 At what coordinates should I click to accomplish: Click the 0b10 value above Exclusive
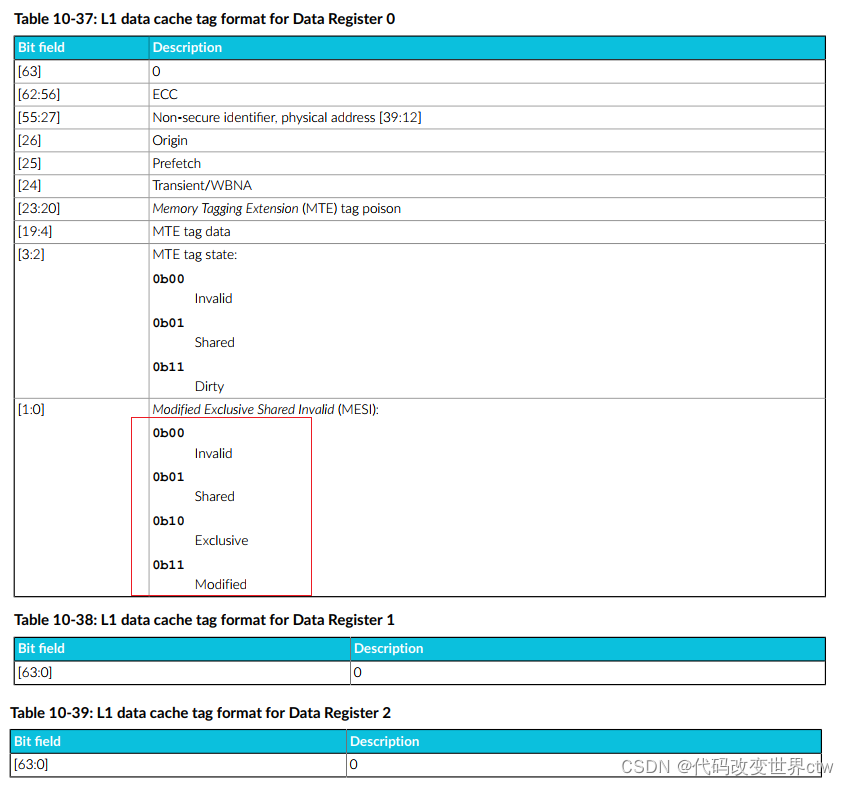point(168,521)
